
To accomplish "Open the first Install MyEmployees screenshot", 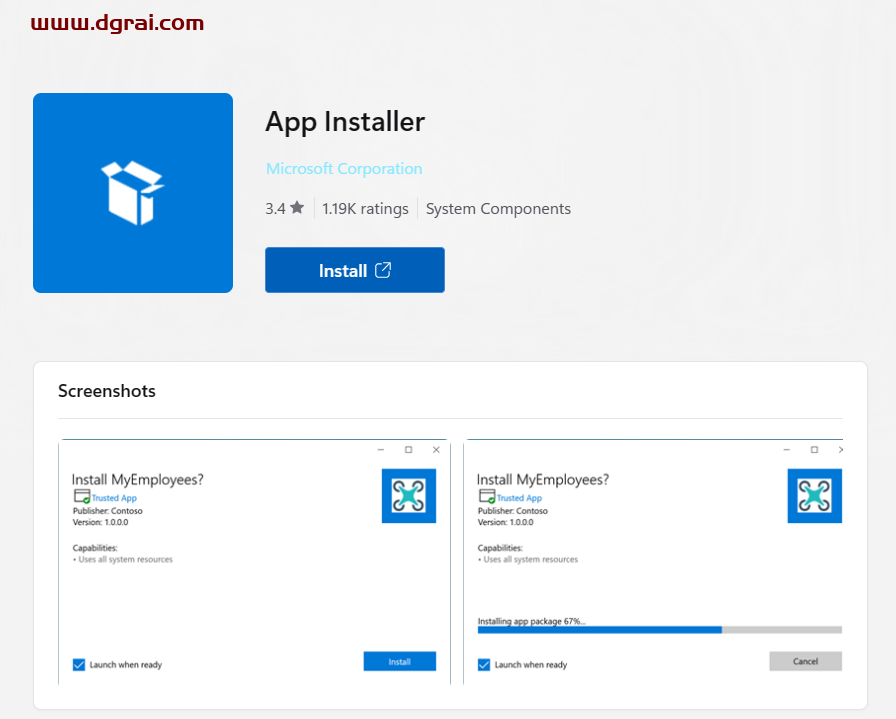I will tap(254, 562).
